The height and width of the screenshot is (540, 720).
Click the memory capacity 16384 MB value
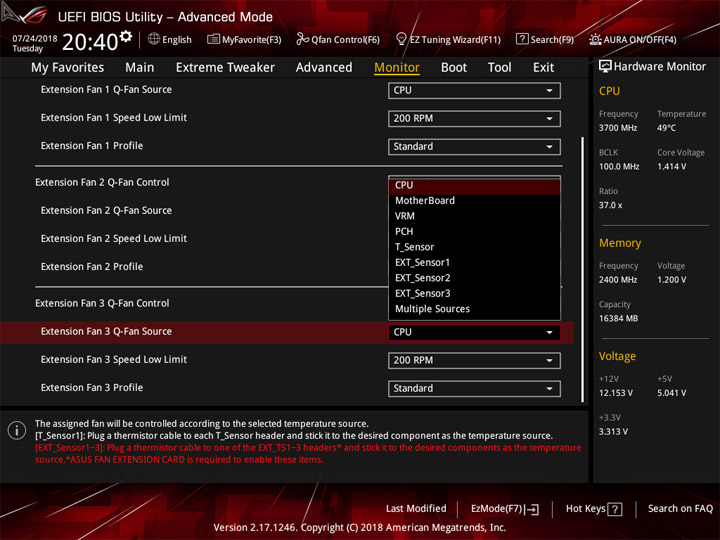[x=619, y=319]
